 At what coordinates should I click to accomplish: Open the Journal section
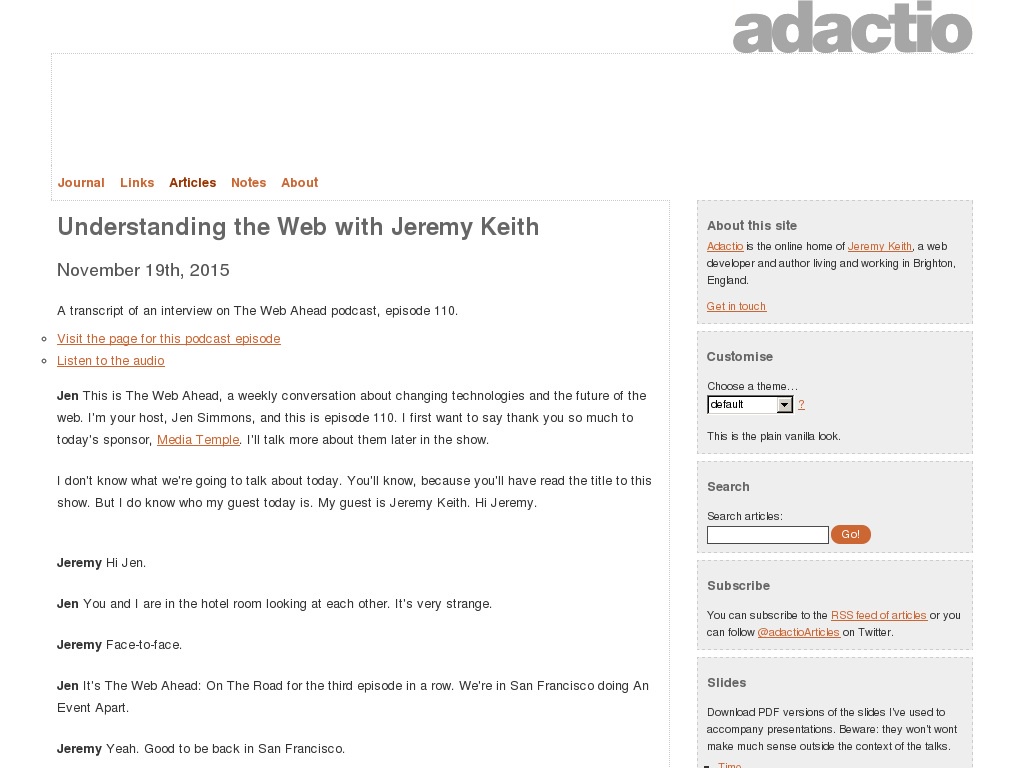tap(81, 183)
